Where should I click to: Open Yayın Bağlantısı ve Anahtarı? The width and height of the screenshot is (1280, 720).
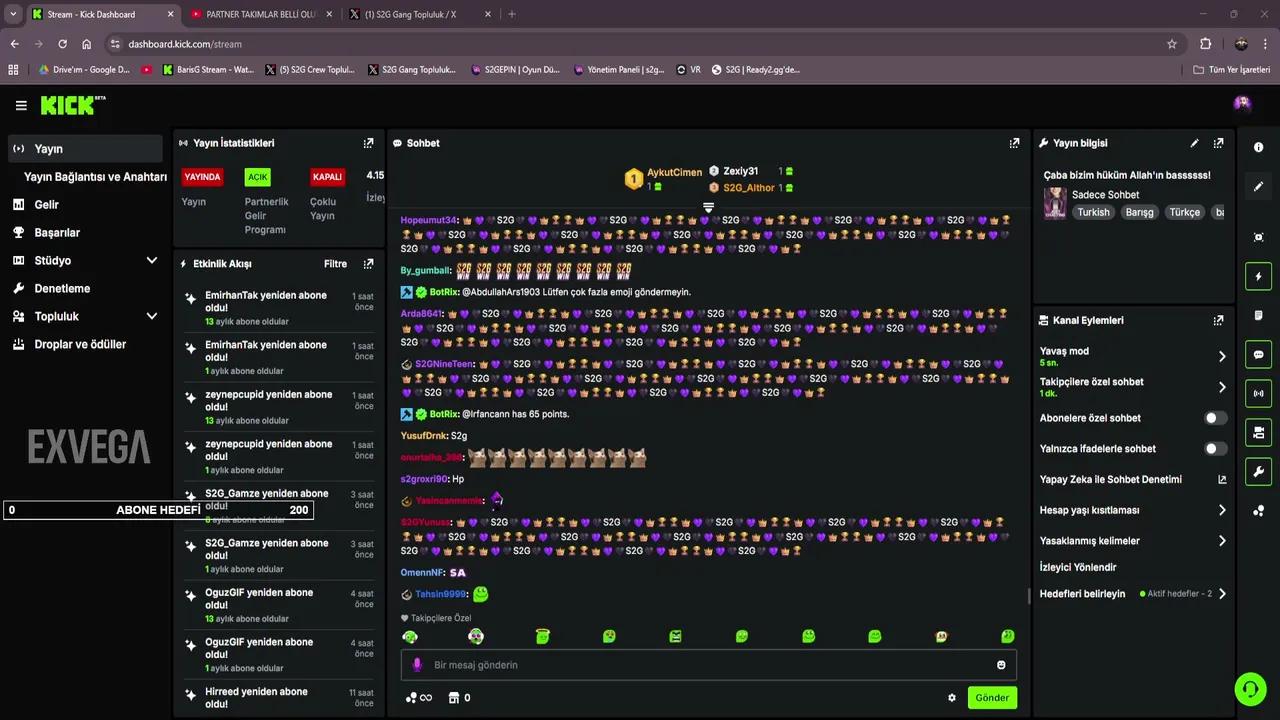click(x=95, y=177)
